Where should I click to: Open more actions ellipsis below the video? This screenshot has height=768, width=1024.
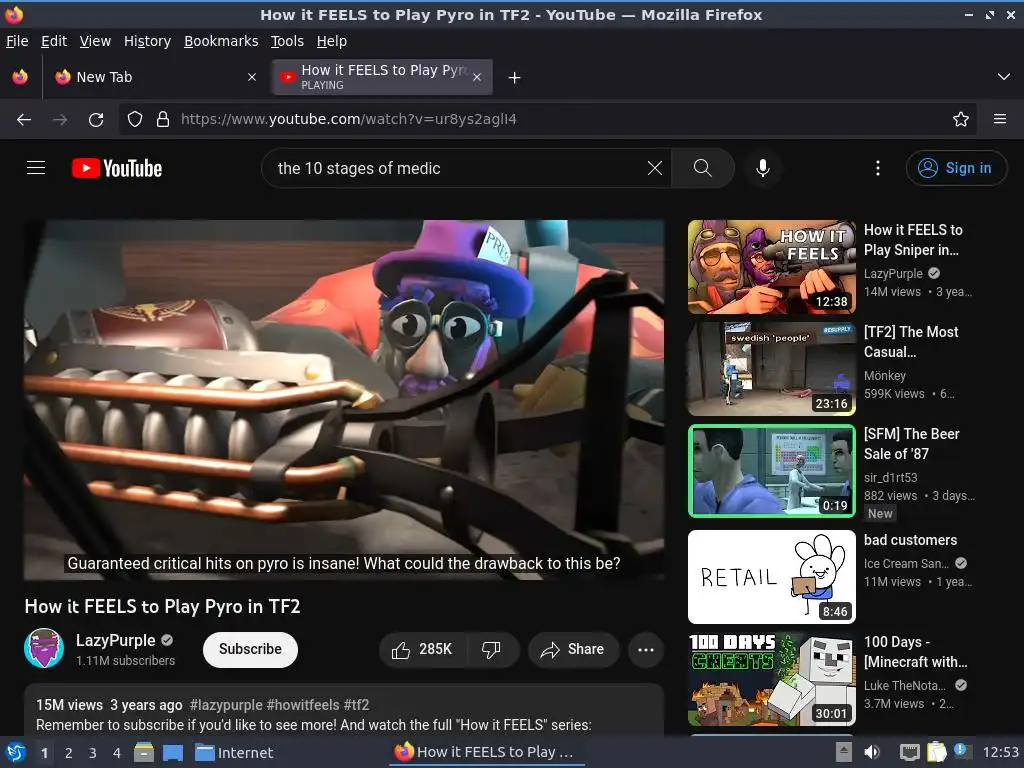646,649
